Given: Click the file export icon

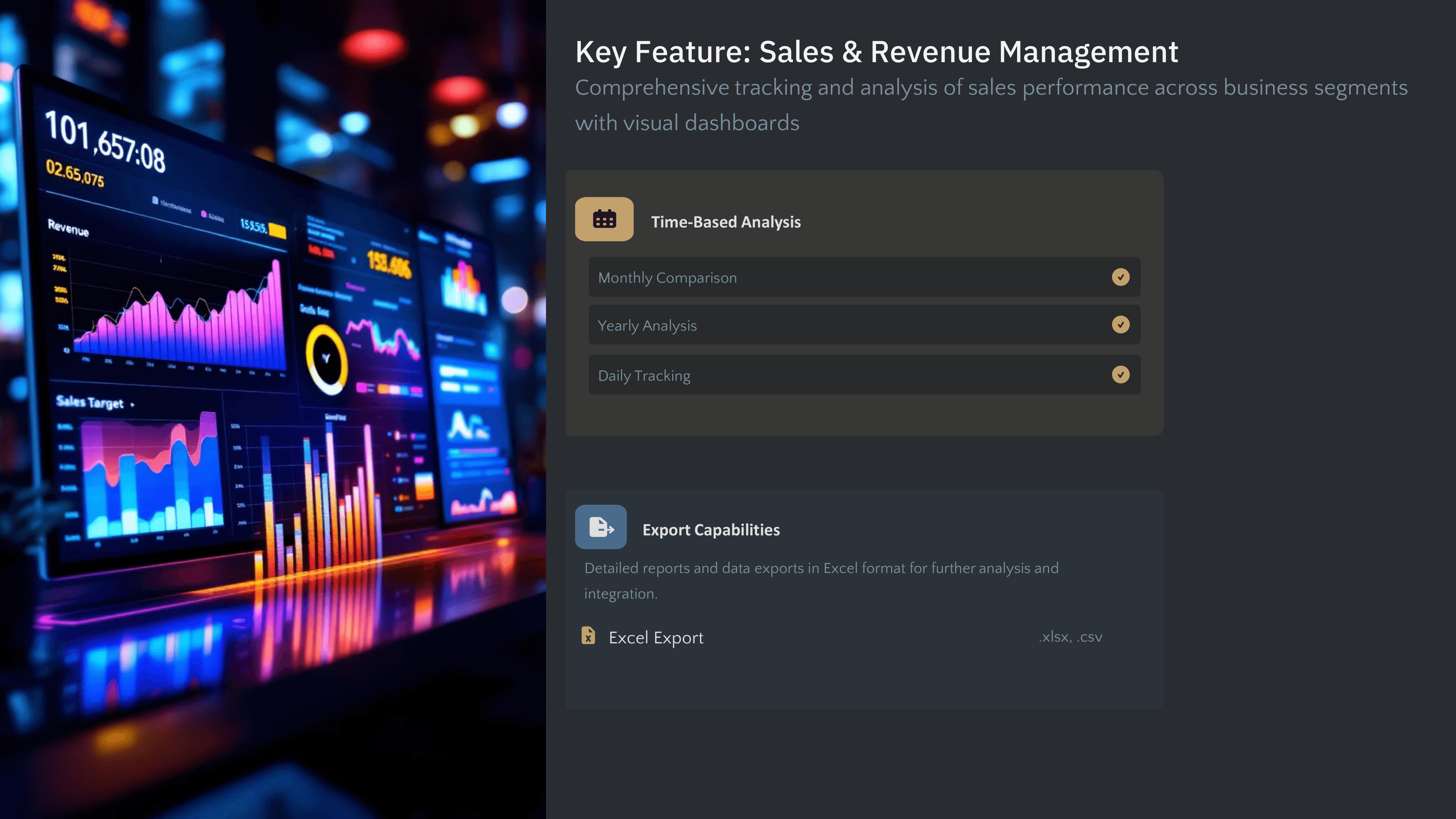Looking at the screenshot, I should [x=601, y=527].
